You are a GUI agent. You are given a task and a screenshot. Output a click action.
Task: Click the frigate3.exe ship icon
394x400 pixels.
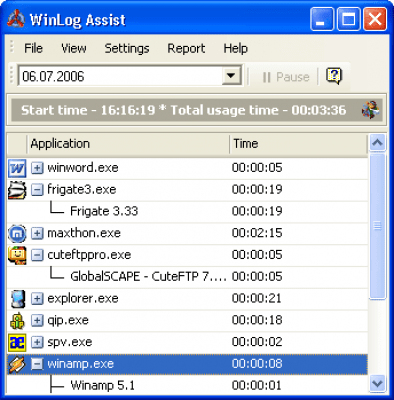(17, 190)
